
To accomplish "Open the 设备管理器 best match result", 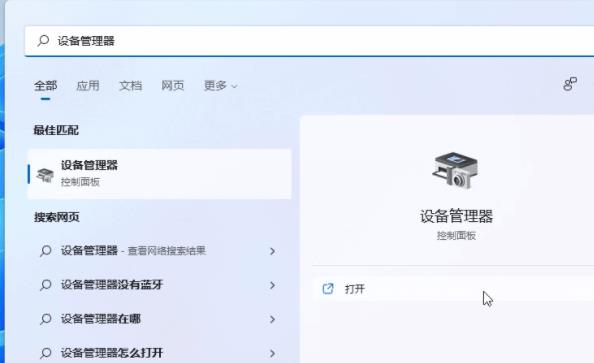I will point(160,174).
